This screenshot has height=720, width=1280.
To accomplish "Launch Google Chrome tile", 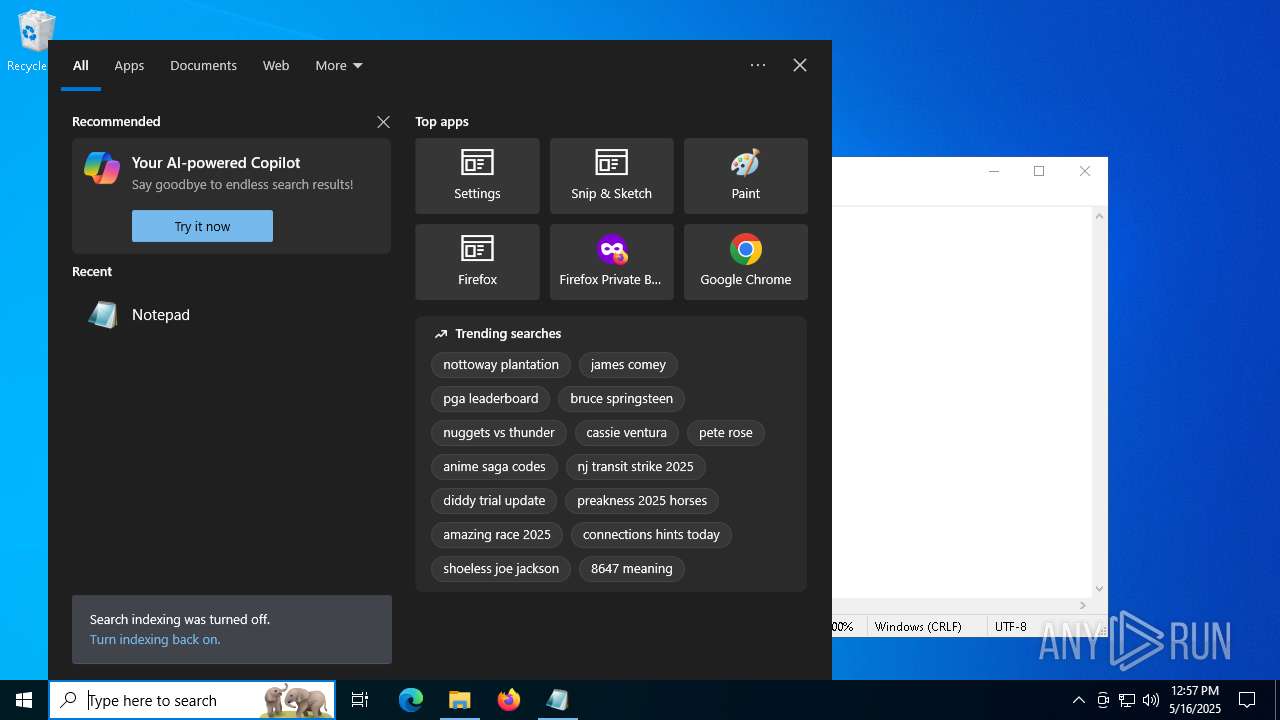I will [745, 262].
